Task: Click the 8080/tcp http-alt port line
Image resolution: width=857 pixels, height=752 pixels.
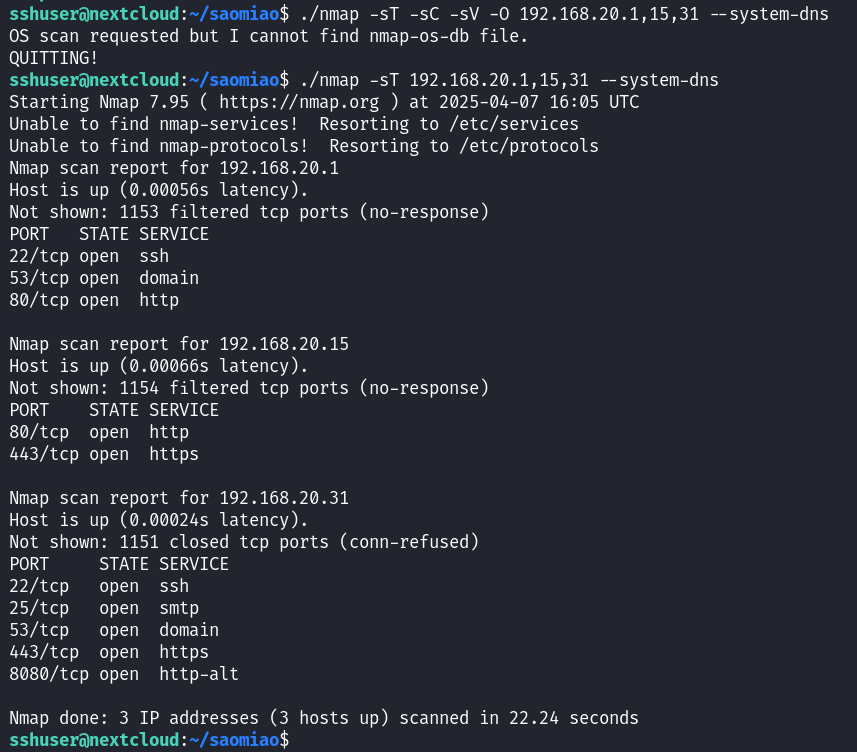Action: pos(124,674)
